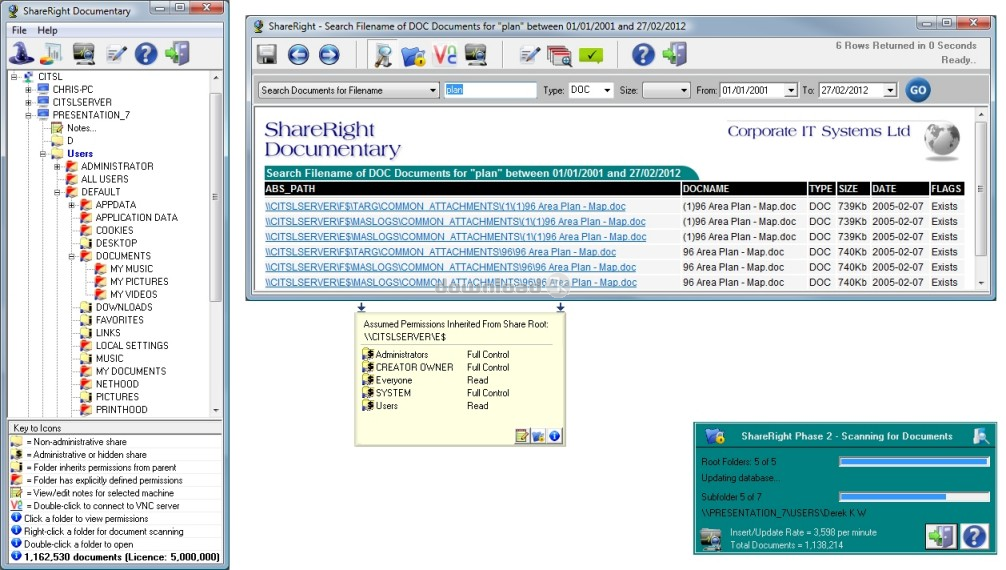Image resolution: width=1006 pixels, height=570 pixels.
Task: Click the exit door icon in the left toolbar
Action: tap(177, 53)
